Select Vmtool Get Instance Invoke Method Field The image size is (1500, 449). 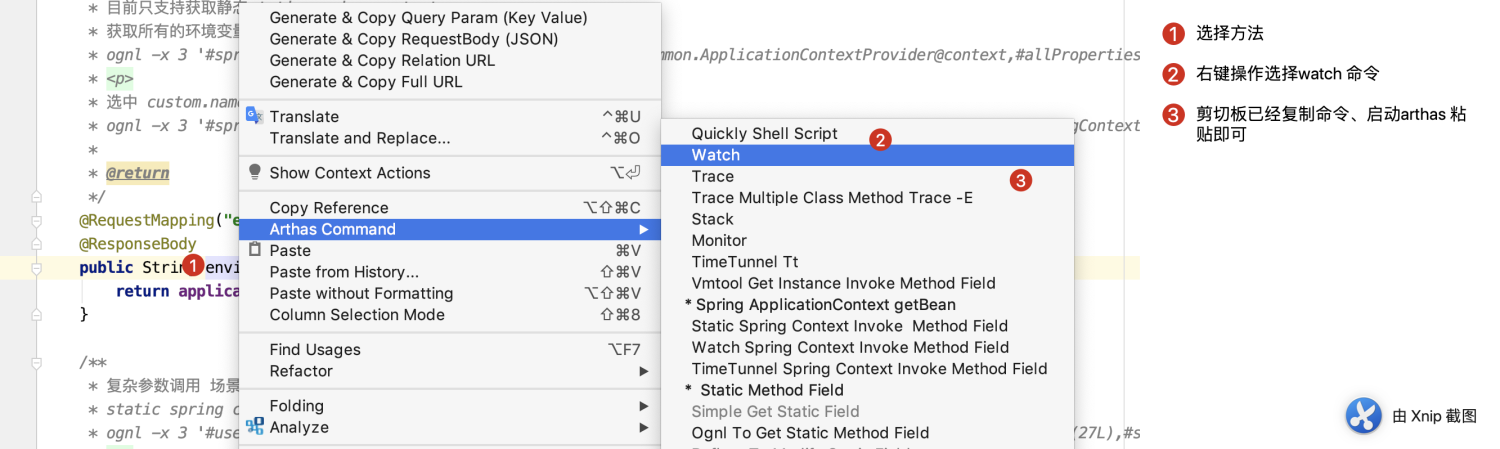click(x=844, y=283)
